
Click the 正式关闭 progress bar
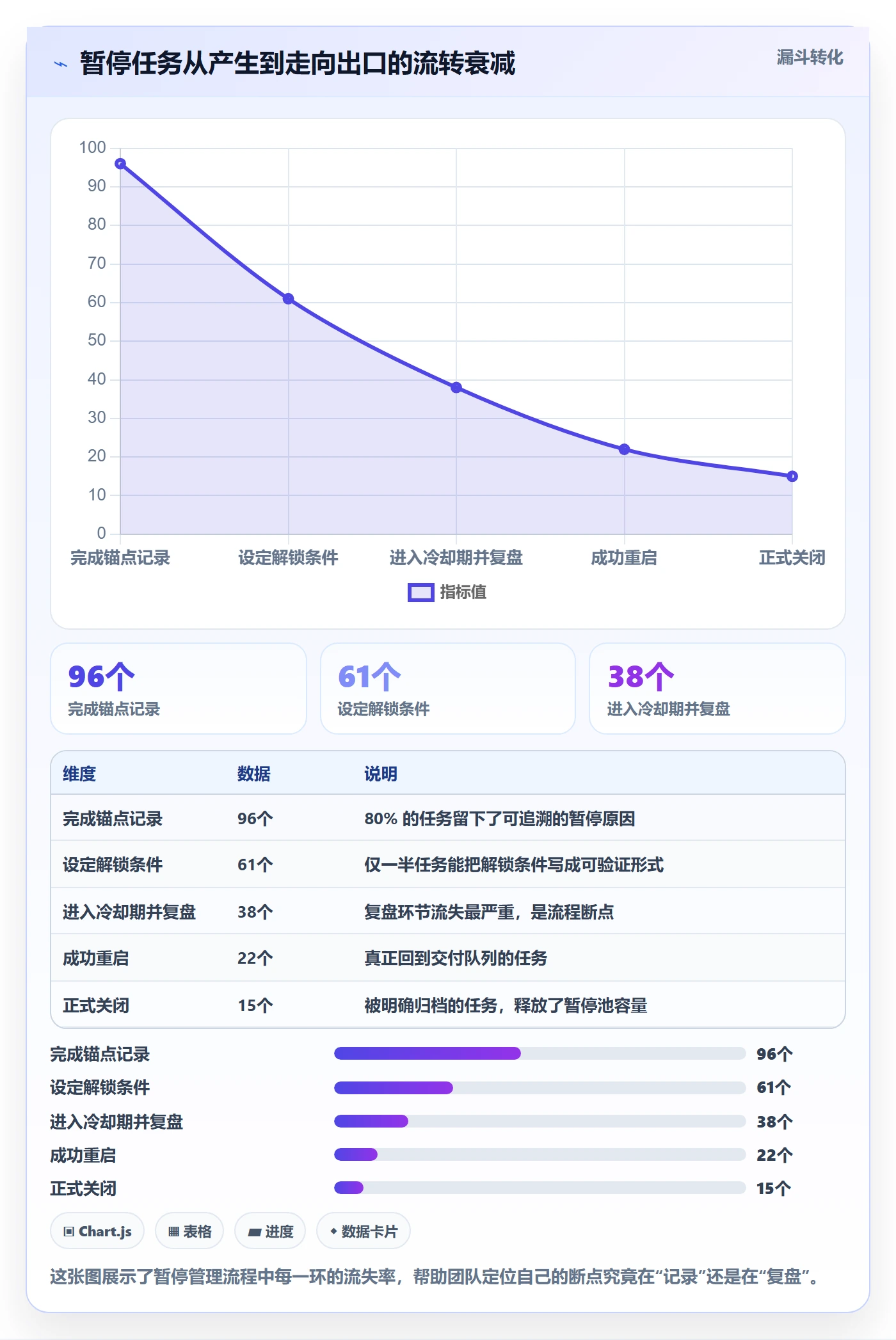pos(540,1188)
